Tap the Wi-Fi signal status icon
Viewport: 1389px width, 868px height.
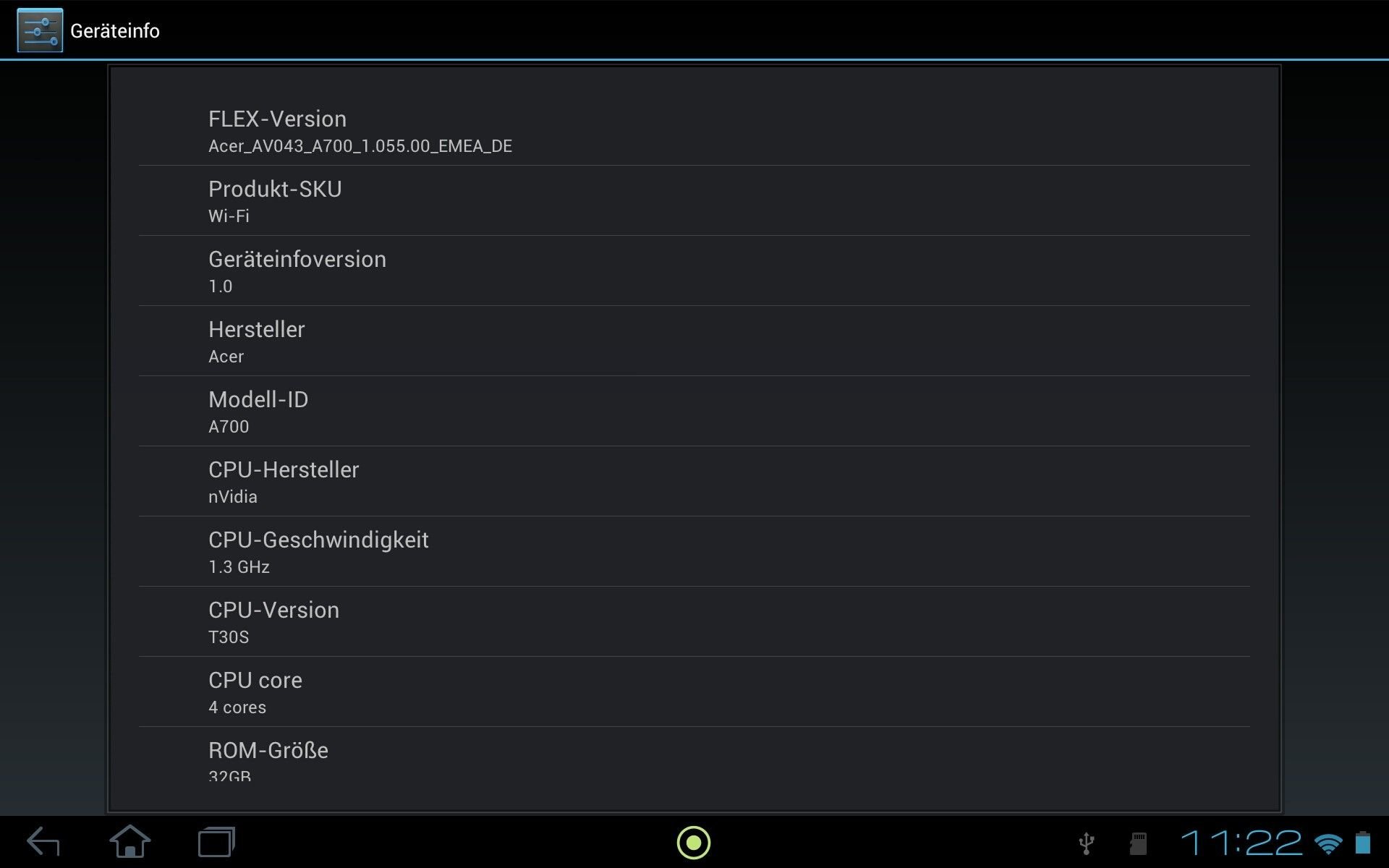click(x=1328, y=843)
